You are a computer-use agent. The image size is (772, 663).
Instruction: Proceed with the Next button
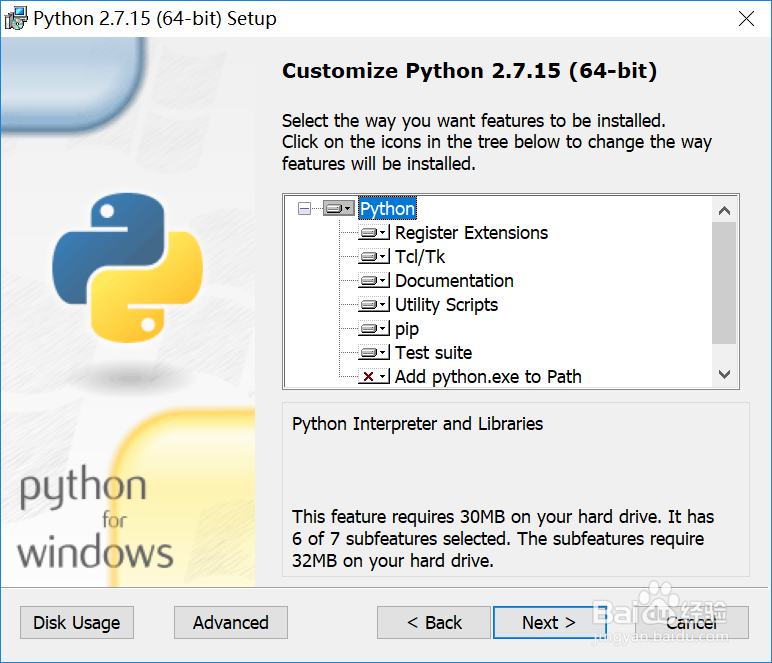click(549, 622)
